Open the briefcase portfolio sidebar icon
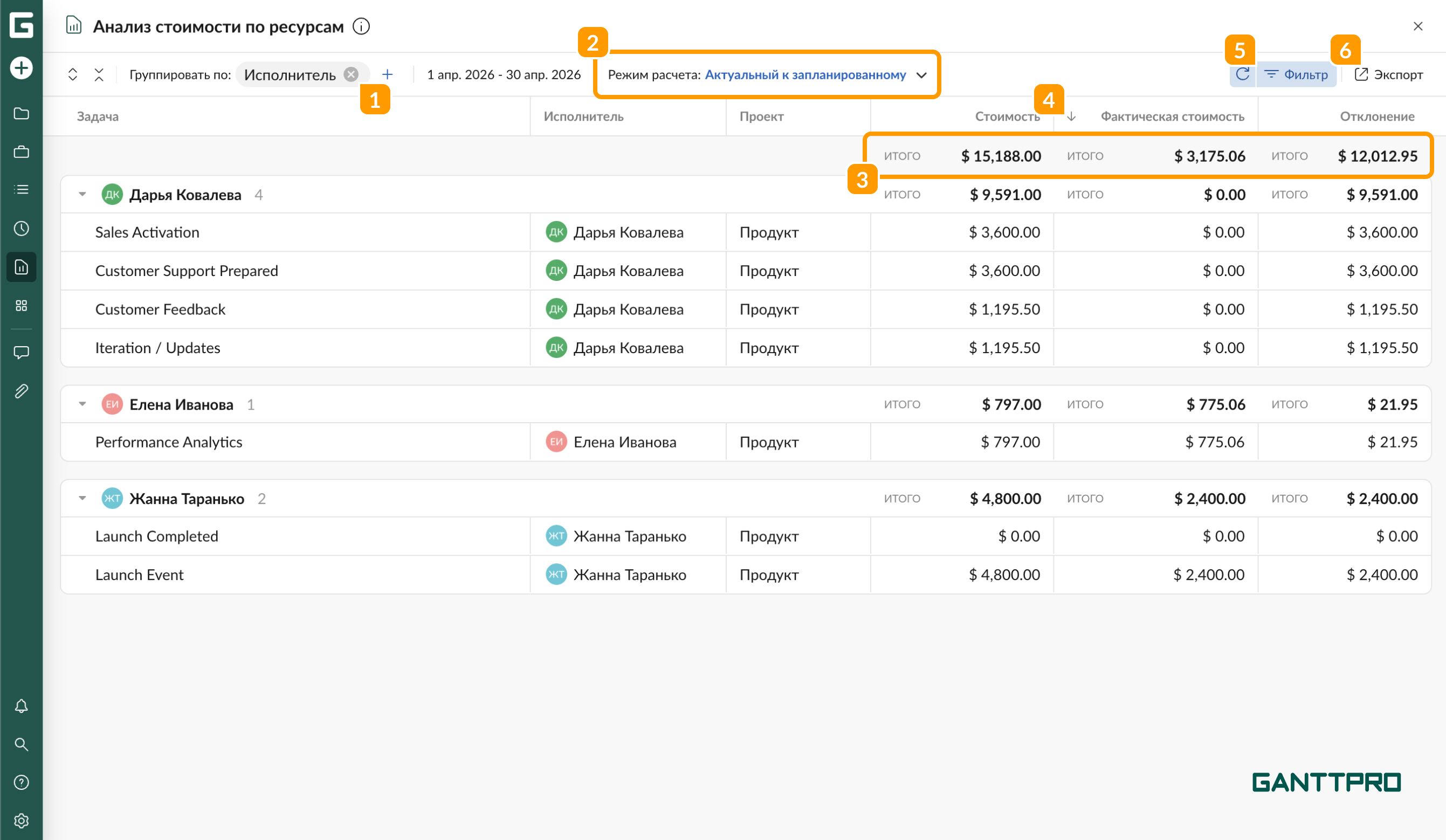 point(21,152)
